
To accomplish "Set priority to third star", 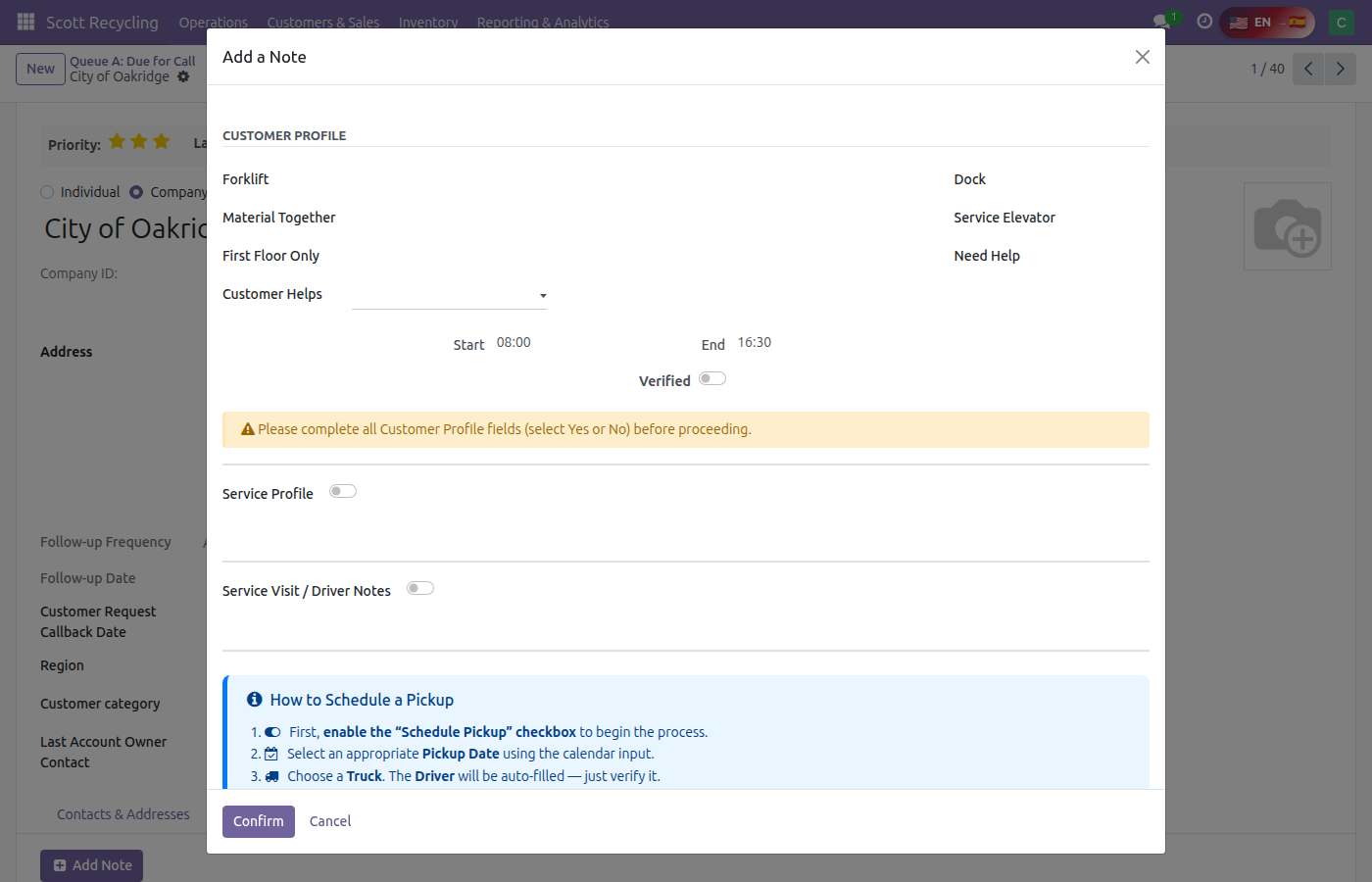I will point(162,142).
